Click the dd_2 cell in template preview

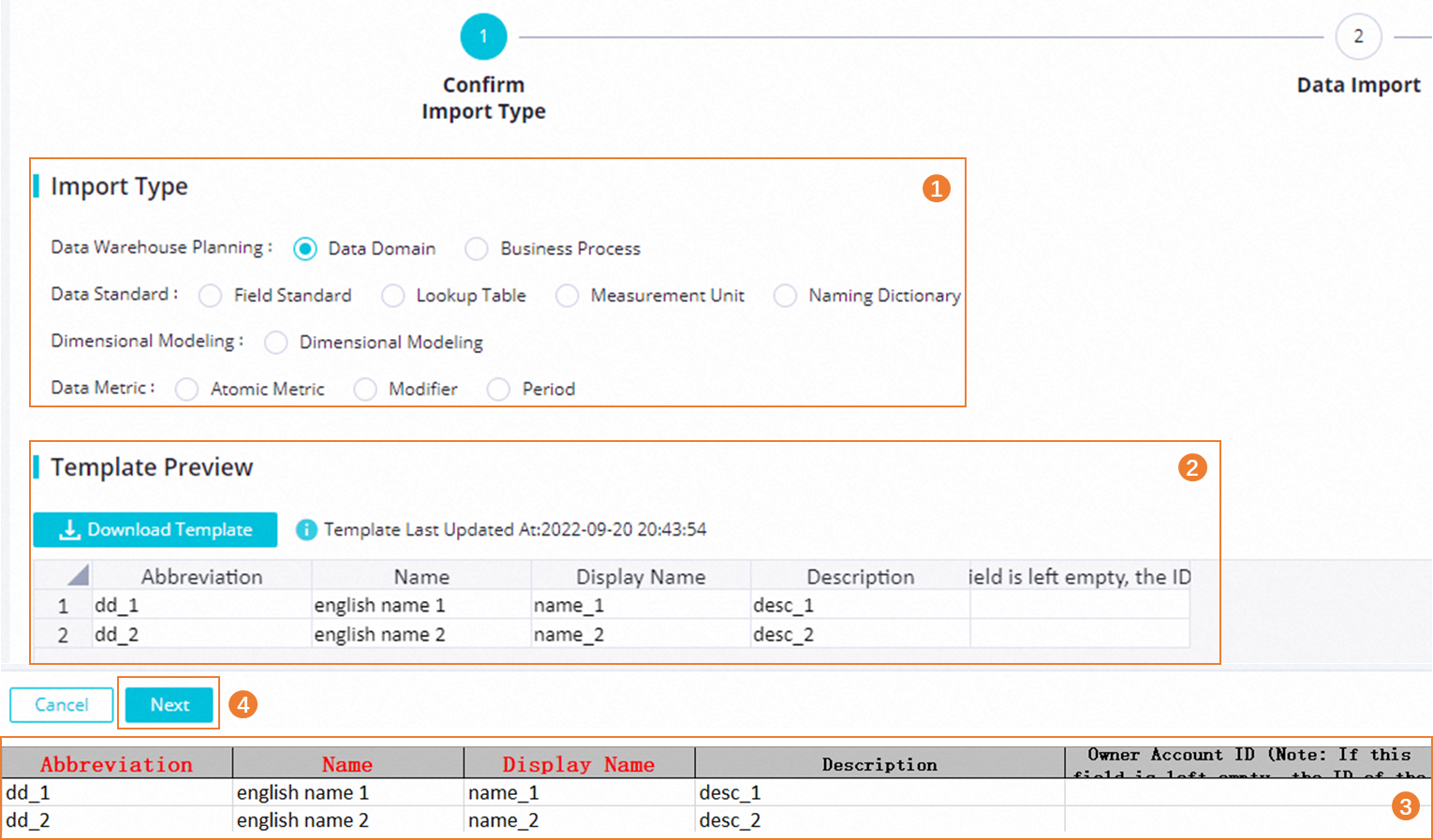tap(201, 634)
